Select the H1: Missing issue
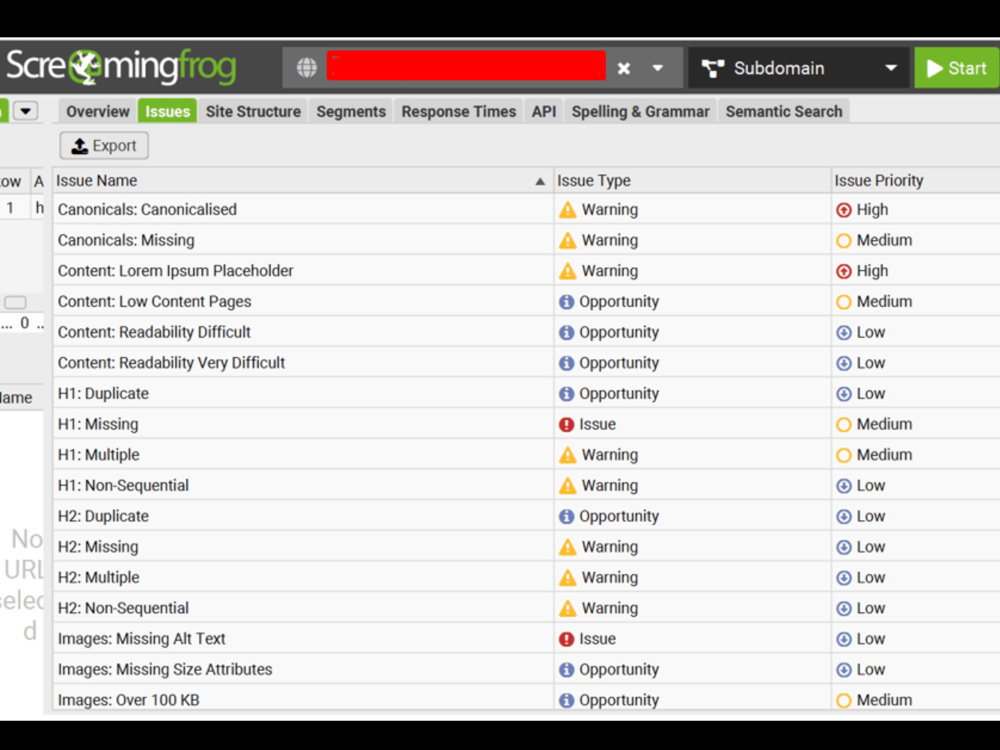Viewport: 1000px width, 750px height. (526, 423)
